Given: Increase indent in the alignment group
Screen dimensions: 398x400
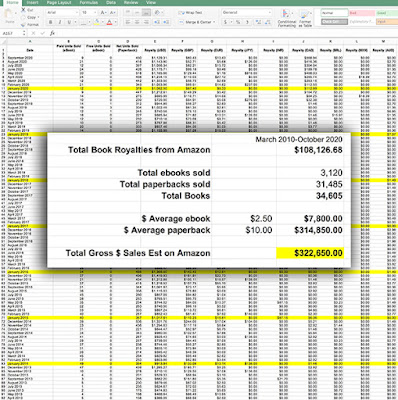Looking at the screenshot, I should [165, 22].
